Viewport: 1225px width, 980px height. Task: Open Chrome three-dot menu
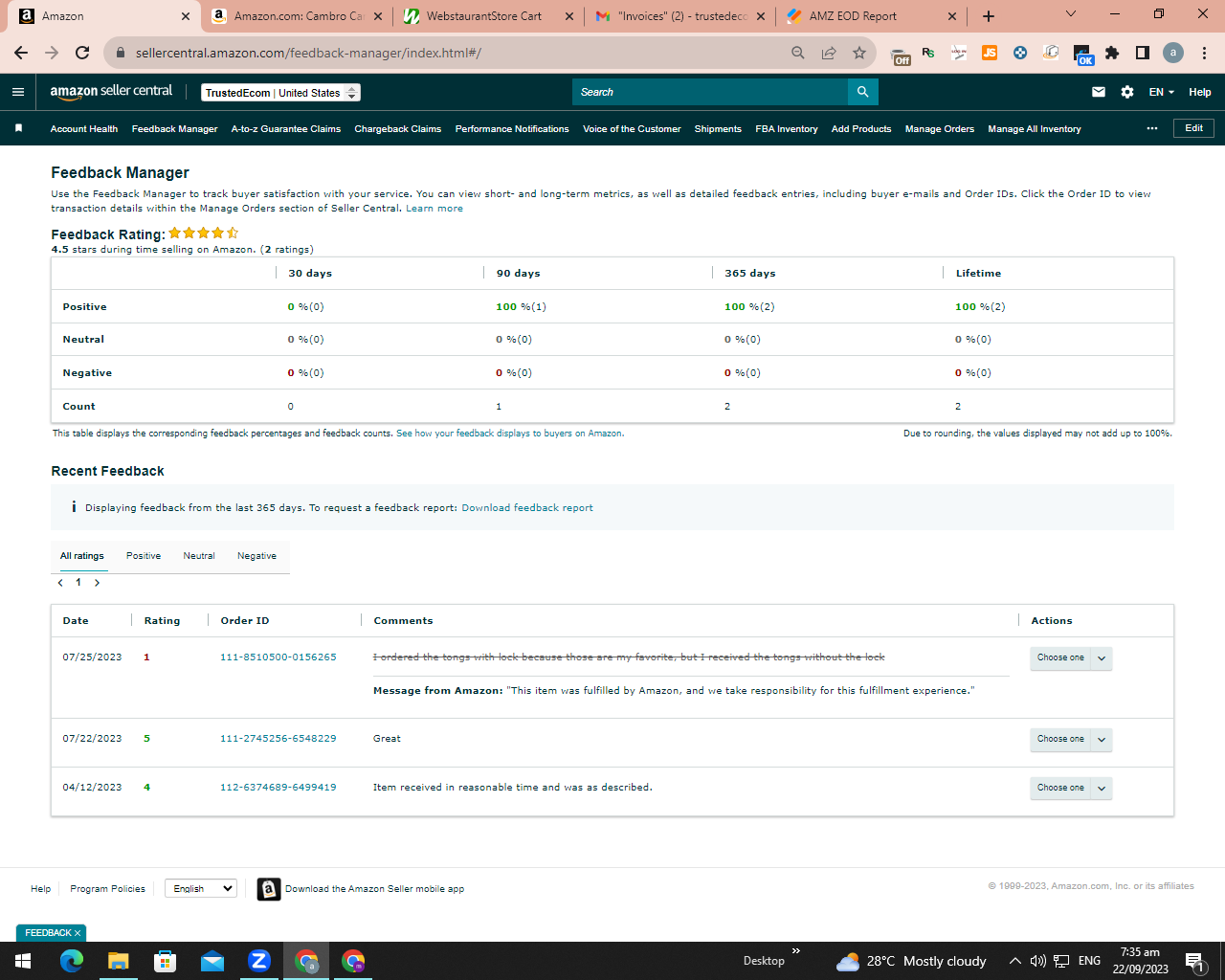(1204, 53)
